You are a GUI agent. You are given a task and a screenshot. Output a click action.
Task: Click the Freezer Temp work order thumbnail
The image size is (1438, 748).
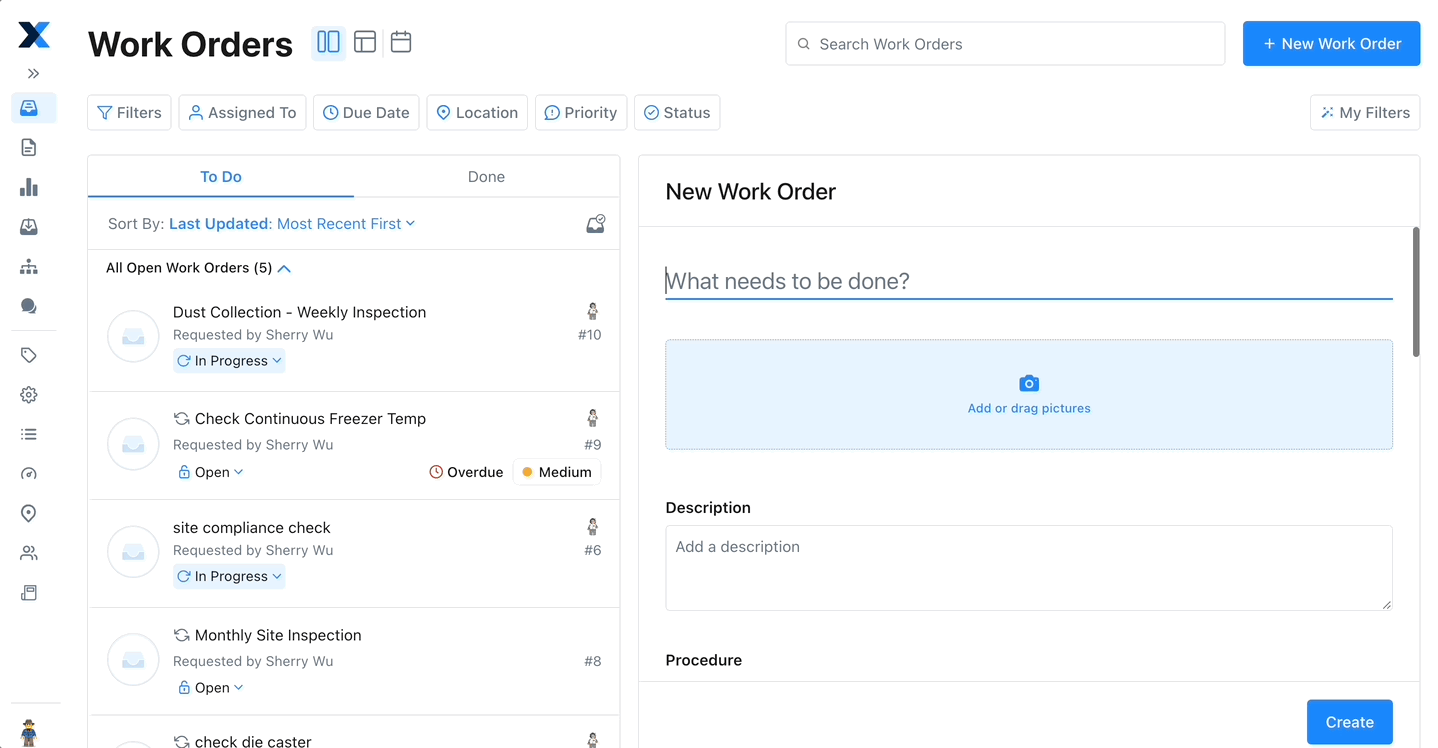point(133,444)
